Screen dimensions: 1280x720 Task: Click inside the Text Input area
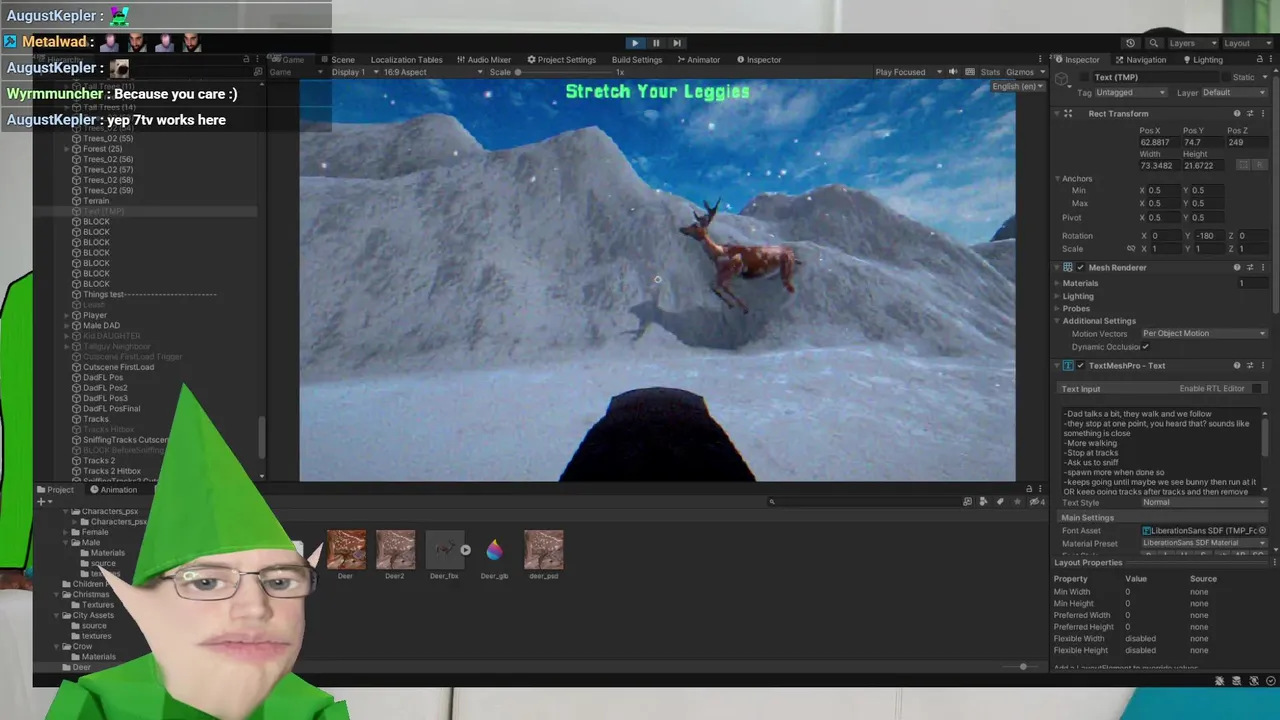pyautogui.click(x=1160, y=452)
